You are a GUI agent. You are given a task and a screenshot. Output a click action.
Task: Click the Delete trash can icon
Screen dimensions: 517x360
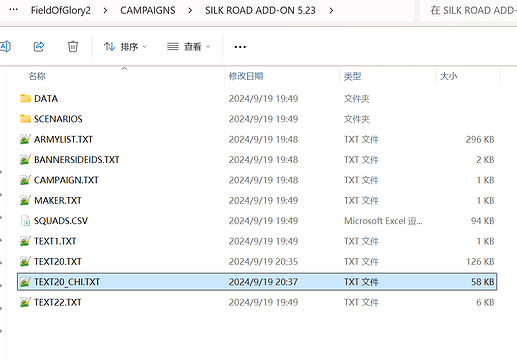[73, 46]
